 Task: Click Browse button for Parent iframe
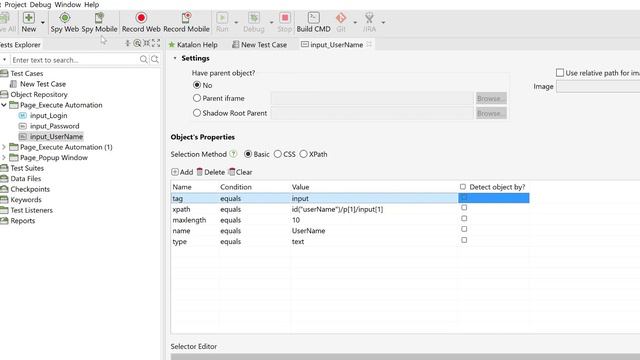pyautogui.click(x=491, y=98)
